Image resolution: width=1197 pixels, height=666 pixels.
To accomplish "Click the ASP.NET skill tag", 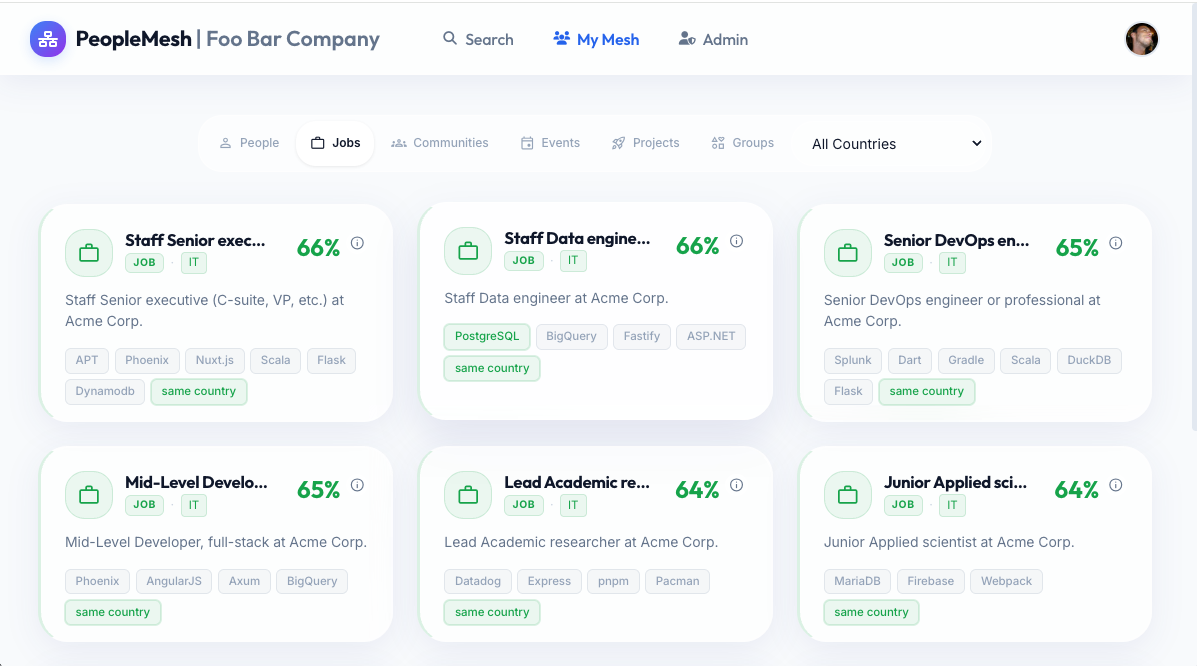I will coord(711,336).
